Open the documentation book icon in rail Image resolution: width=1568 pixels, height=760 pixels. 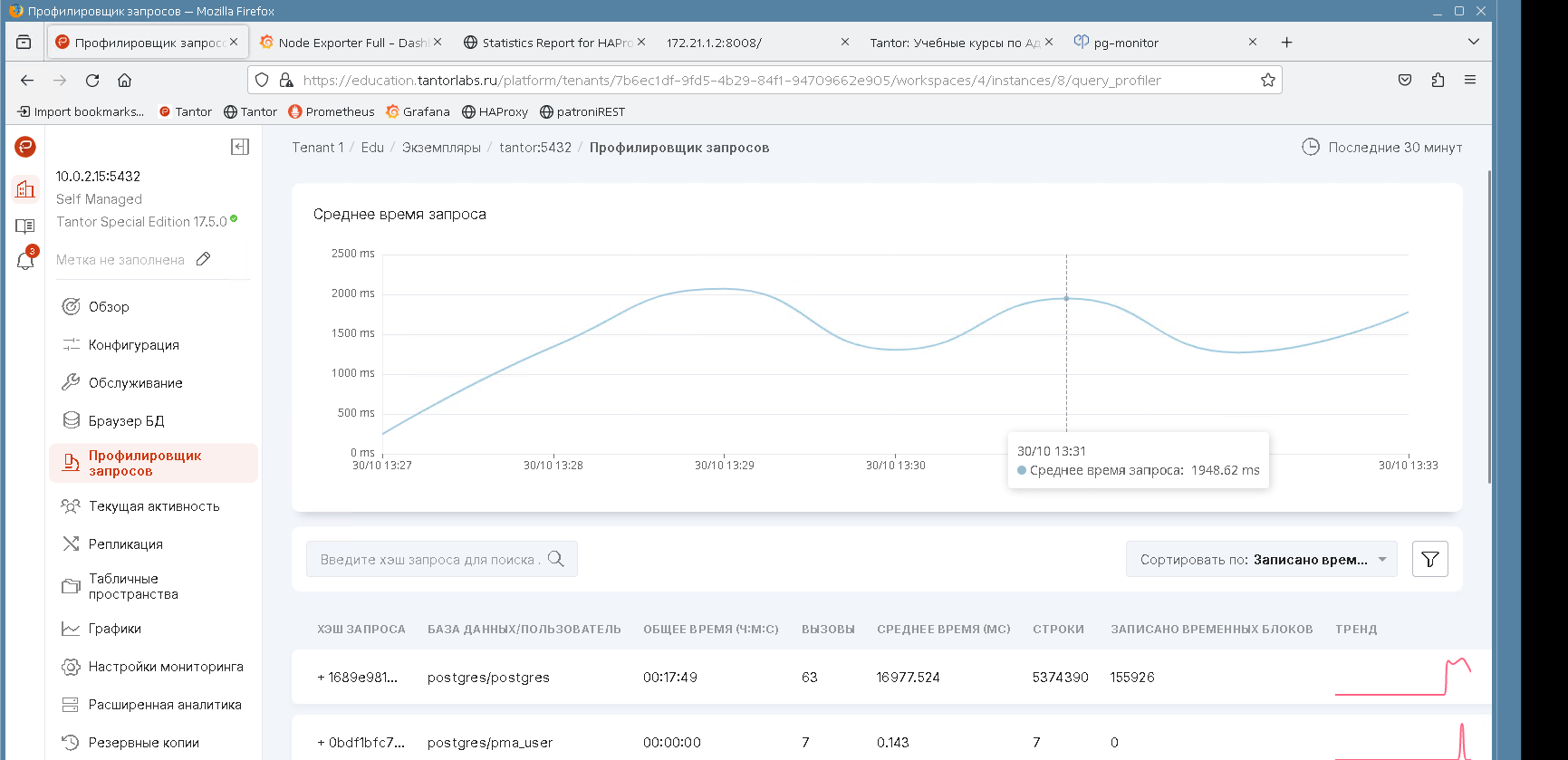tap(25, 226)
